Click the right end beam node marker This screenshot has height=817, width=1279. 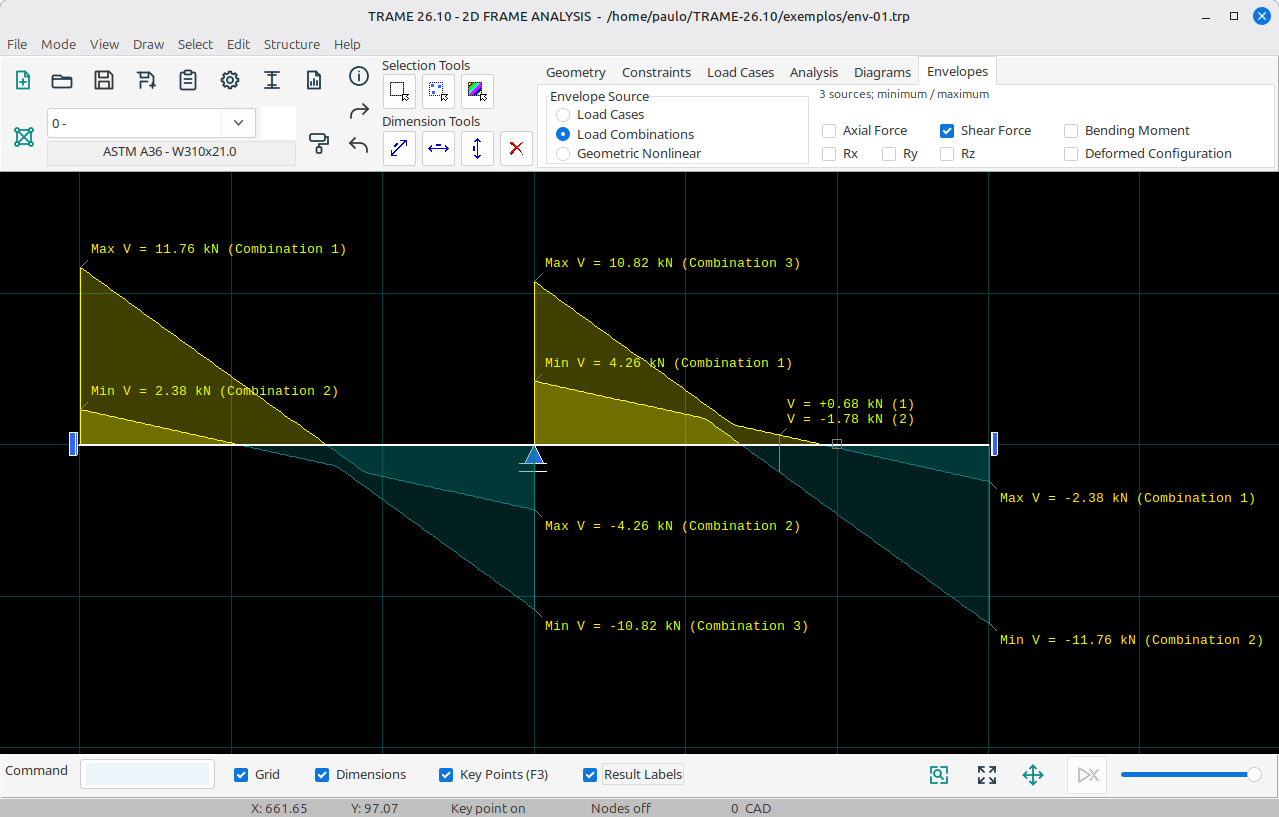(994, 444)
